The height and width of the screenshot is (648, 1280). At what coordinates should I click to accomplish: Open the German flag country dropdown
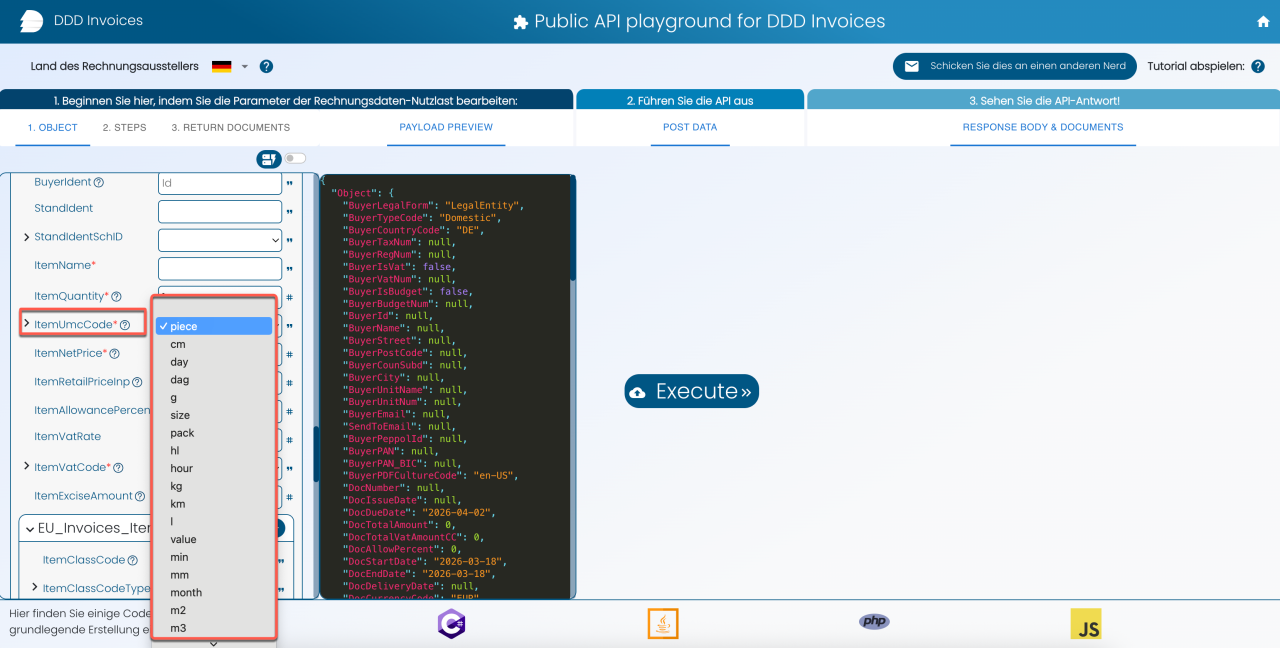(x=229, y=67)
